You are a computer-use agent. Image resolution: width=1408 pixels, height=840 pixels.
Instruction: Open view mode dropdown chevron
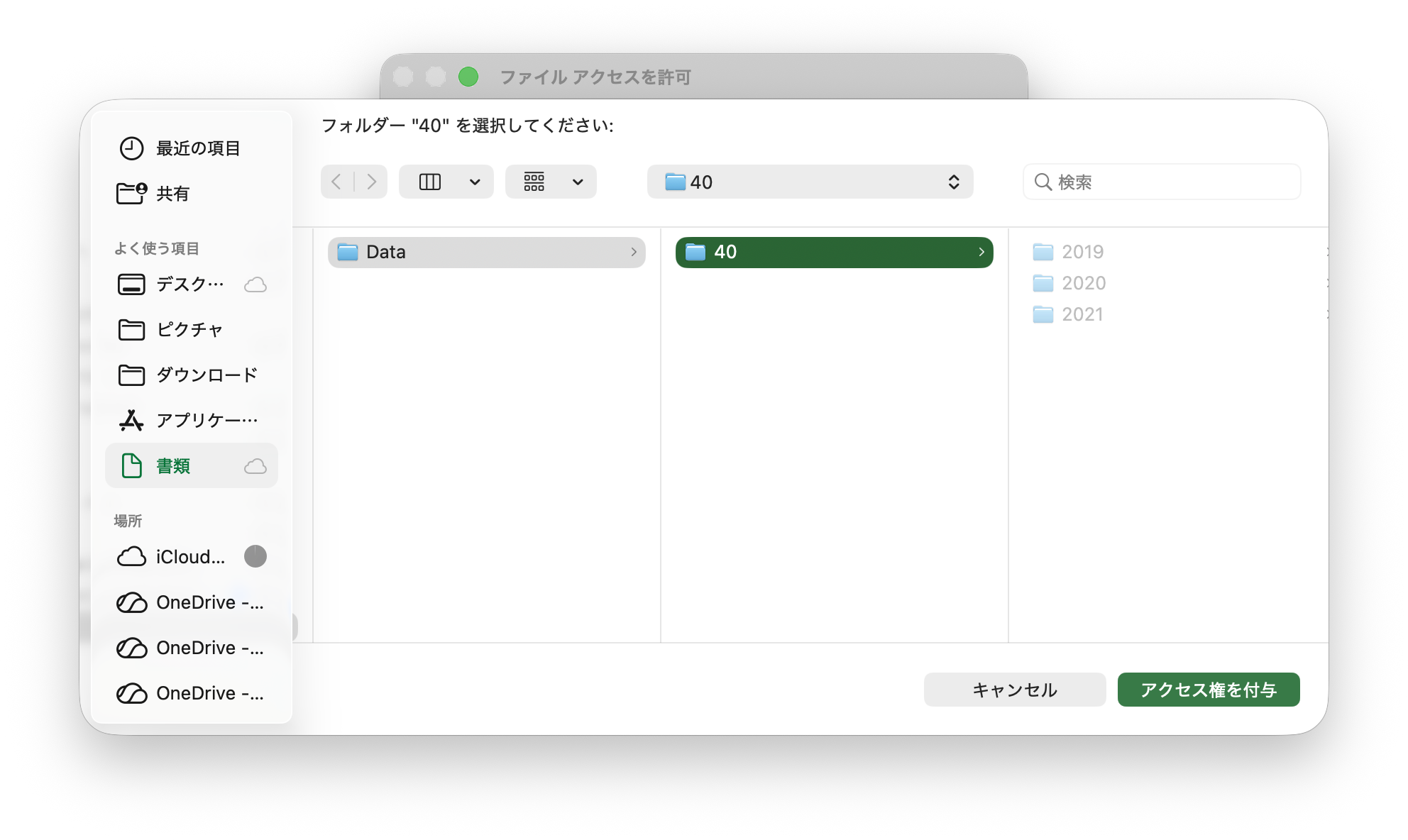[475, 182]
